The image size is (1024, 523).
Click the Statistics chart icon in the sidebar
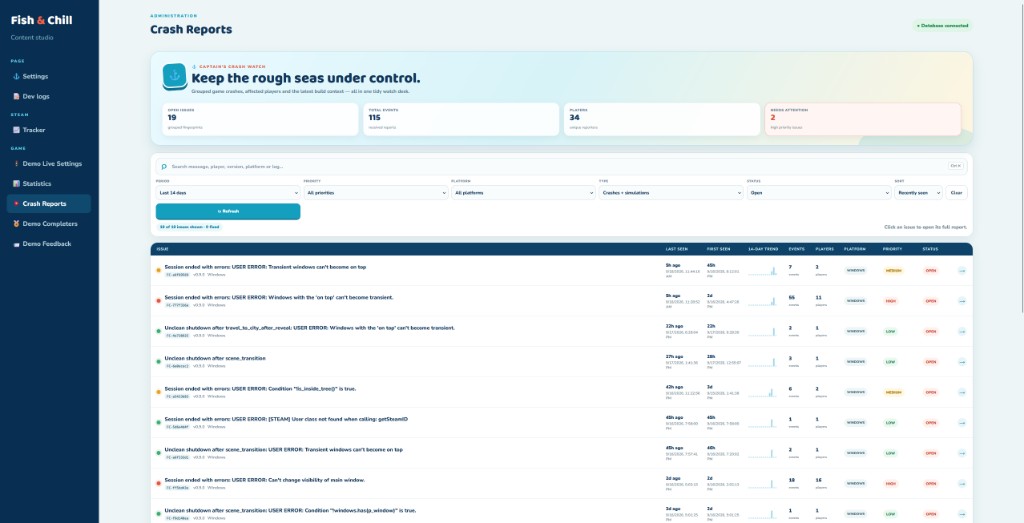click(16, 183)
